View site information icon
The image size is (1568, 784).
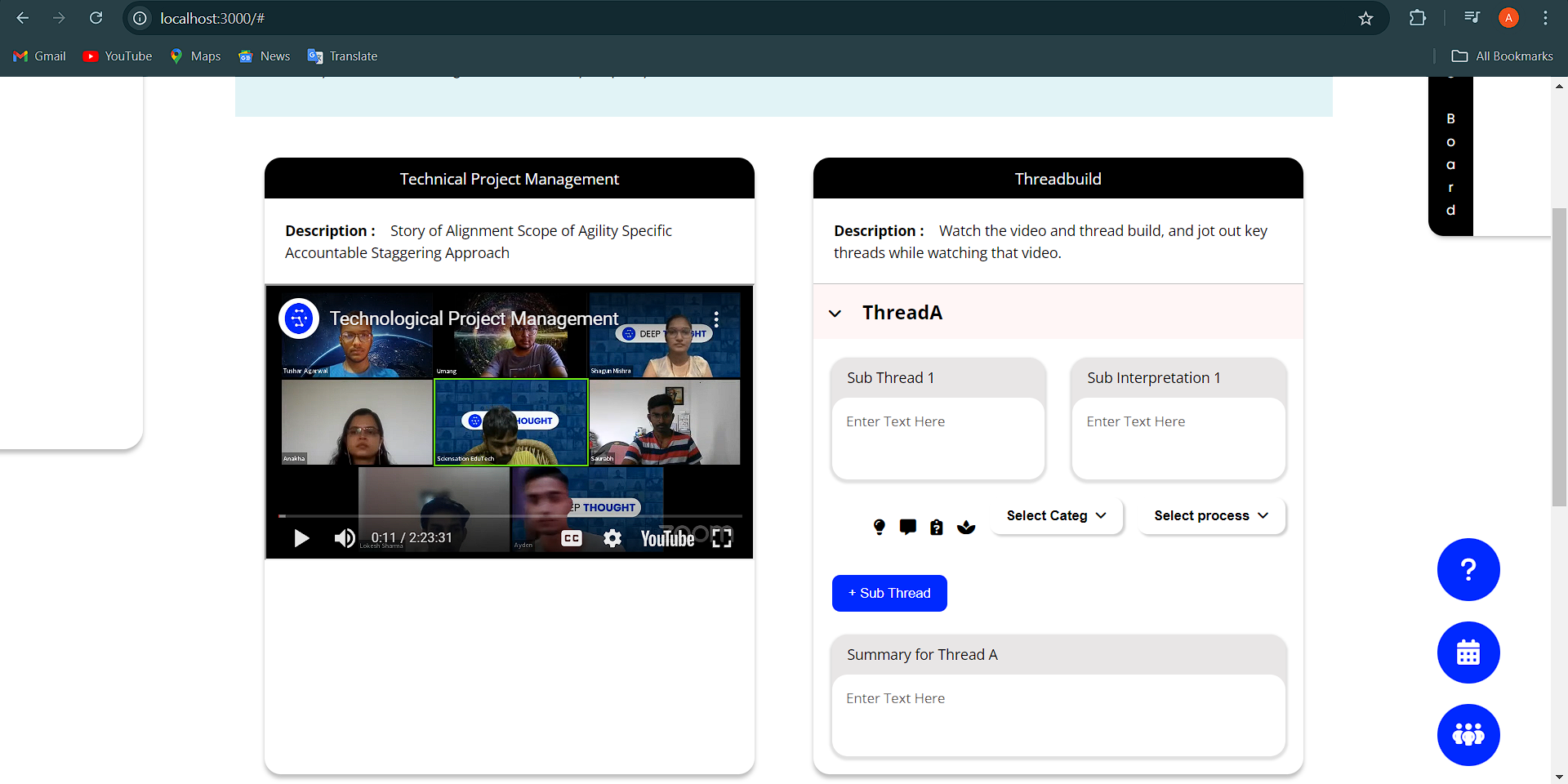point(140,18)
